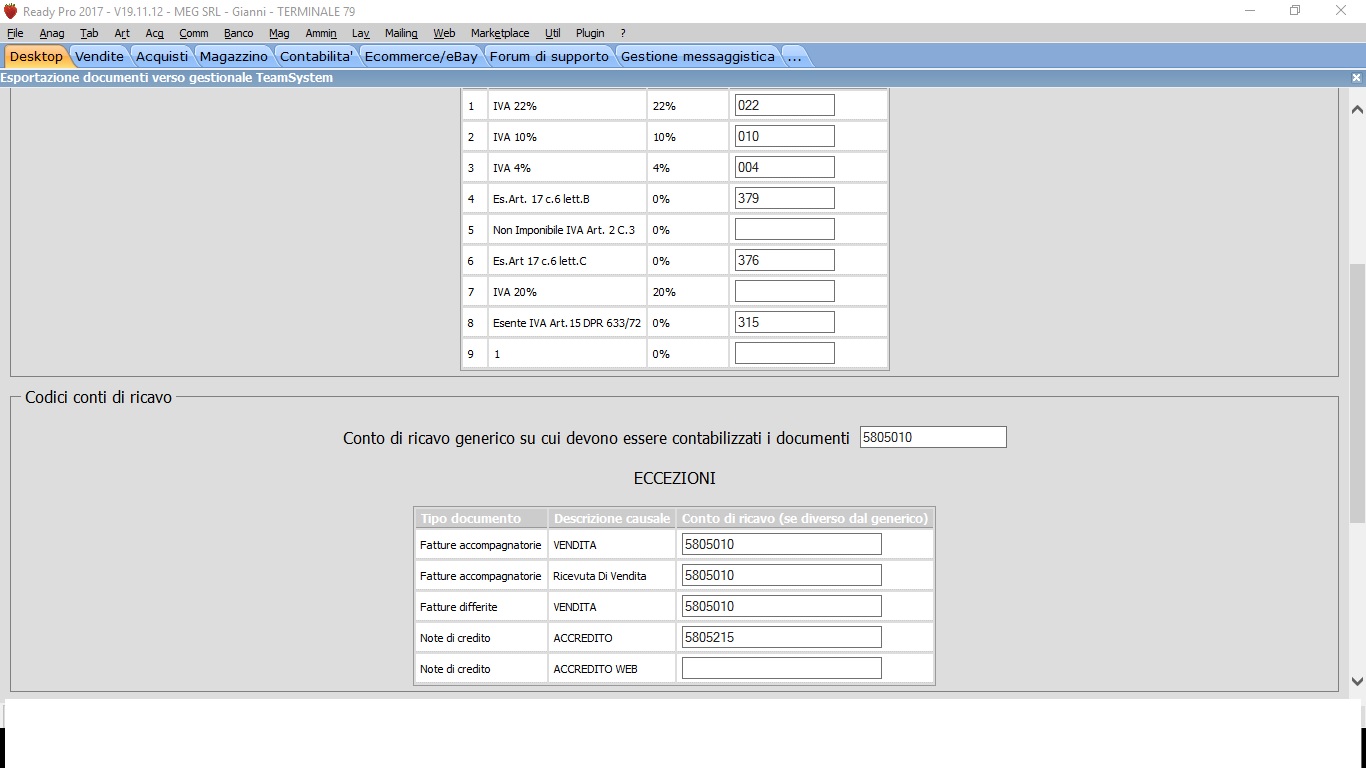Open the Ammin menu
This screenshot has height=768, width=1366.
click(321, 33)
